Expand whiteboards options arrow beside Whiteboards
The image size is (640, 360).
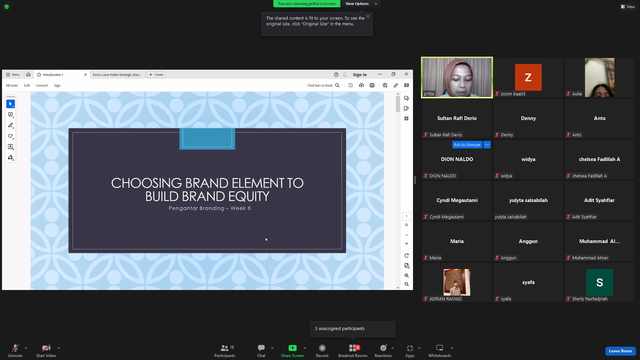(452, 348)
